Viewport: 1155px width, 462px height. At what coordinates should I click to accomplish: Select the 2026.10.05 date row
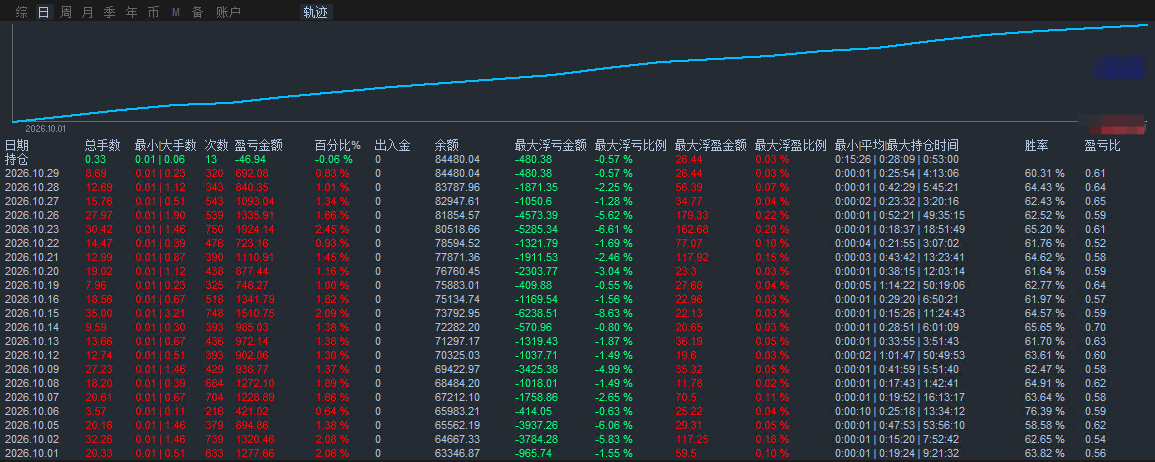pyautogui.click(x=578, y=425)
